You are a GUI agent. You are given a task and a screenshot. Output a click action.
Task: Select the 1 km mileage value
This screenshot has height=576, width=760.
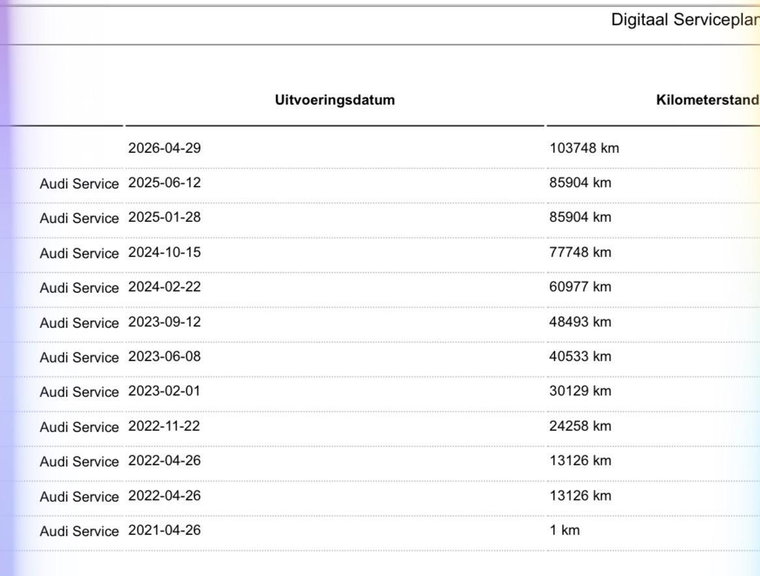point(565,530)
